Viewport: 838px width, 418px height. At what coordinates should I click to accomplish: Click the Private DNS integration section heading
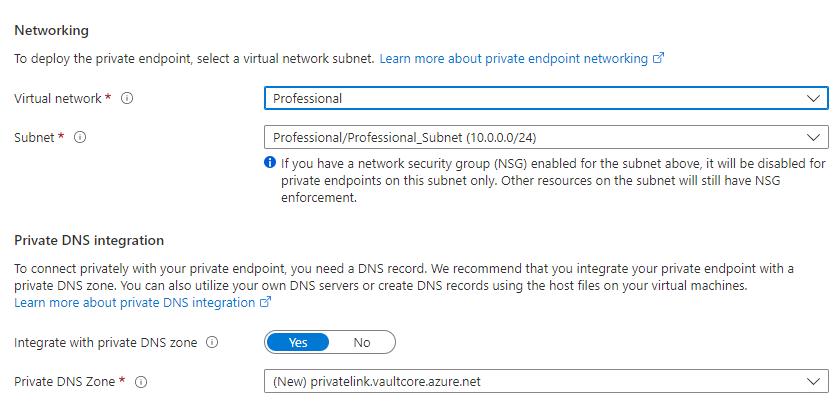pos(89,240)
